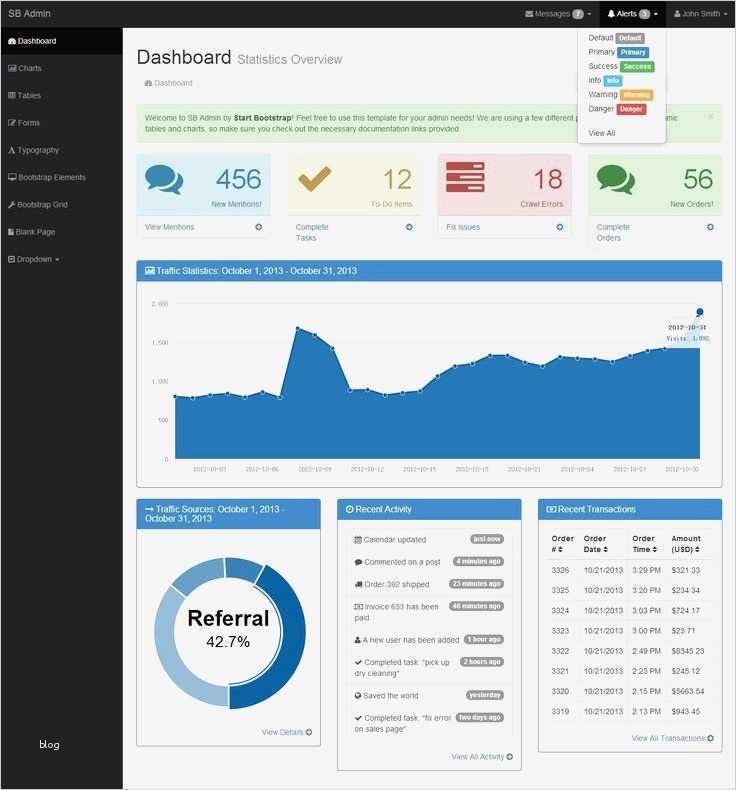Open Charts from the sidebar
This screenshot has width=736, height=790.
point(25,69)
